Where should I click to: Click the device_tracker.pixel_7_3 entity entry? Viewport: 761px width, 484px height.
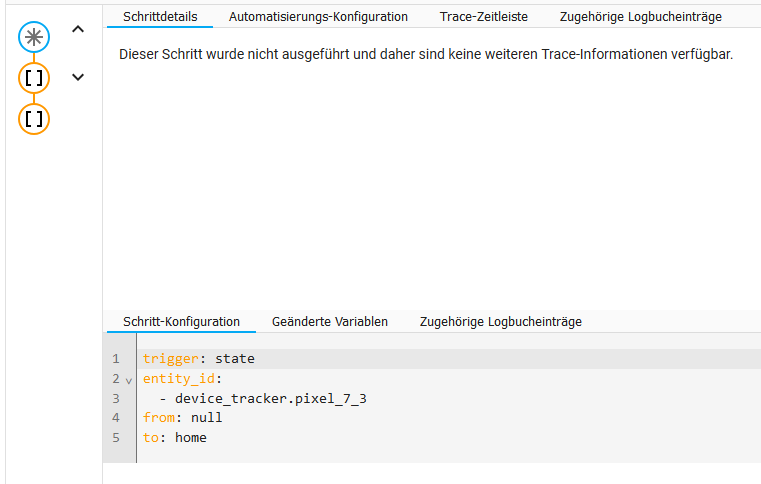point(270,398)
